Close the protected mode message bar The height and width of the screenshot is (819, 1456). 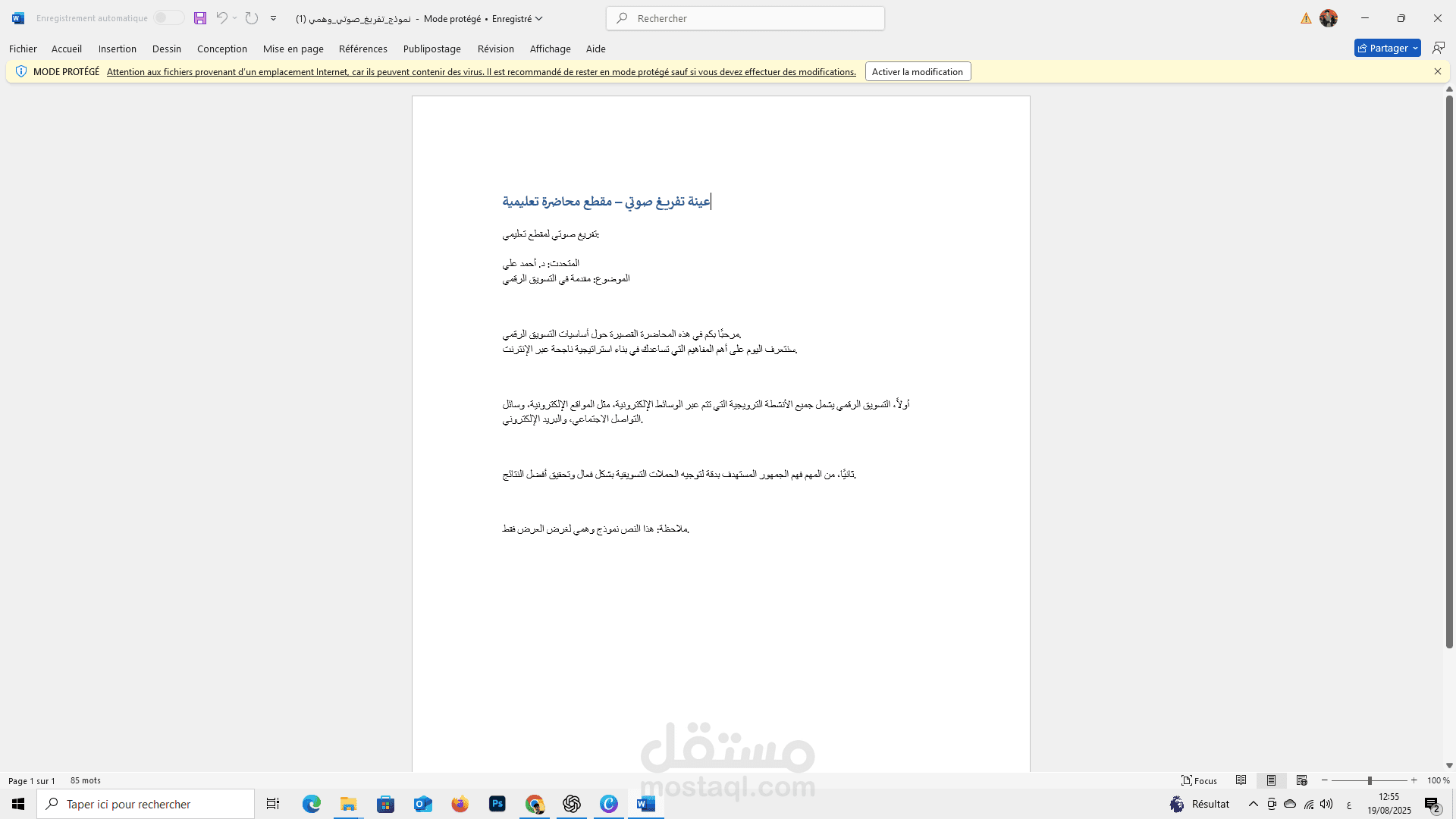1438,71
